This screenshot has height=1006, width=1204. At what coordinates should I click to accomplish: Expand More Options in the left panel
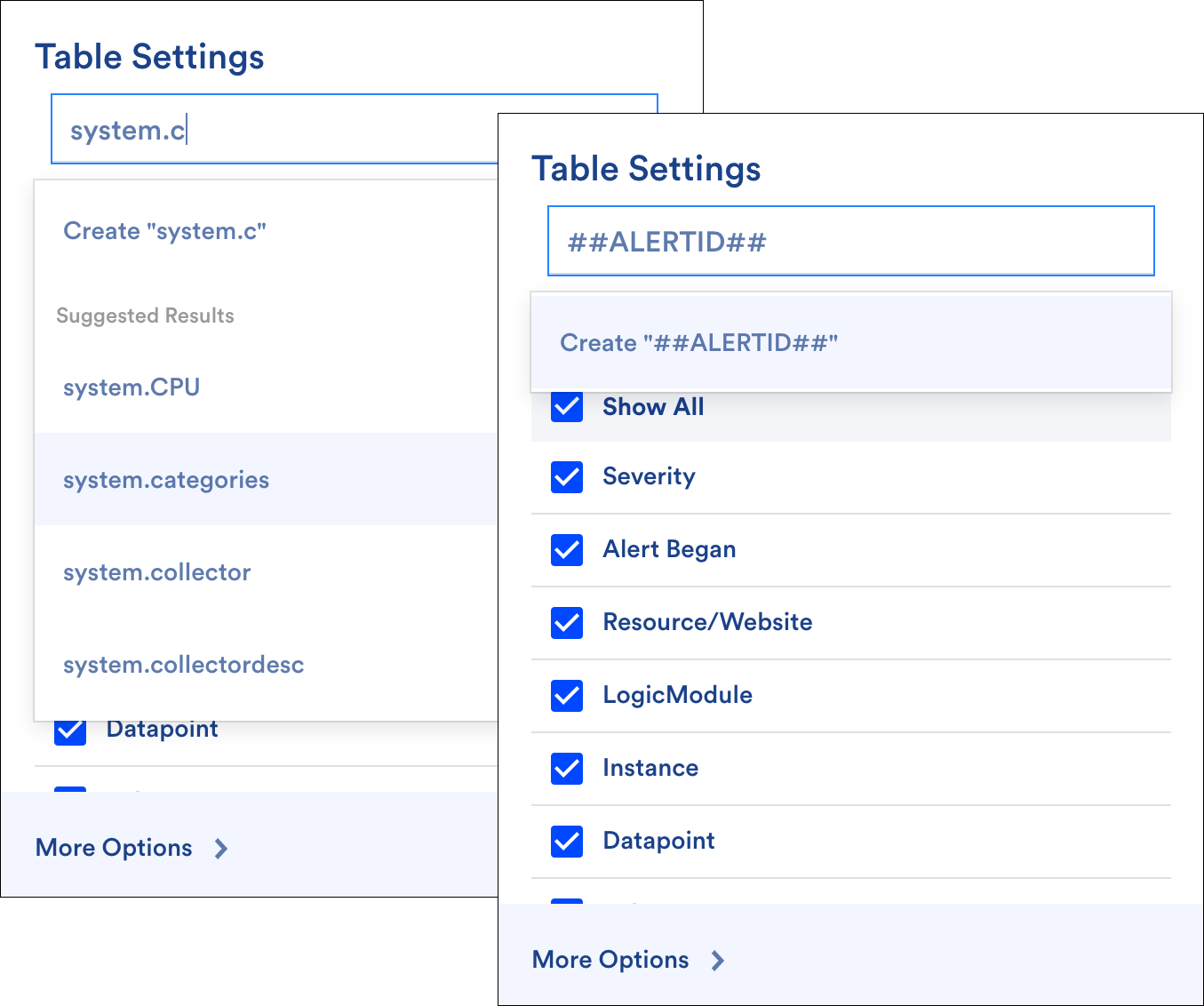coord(113,848)
